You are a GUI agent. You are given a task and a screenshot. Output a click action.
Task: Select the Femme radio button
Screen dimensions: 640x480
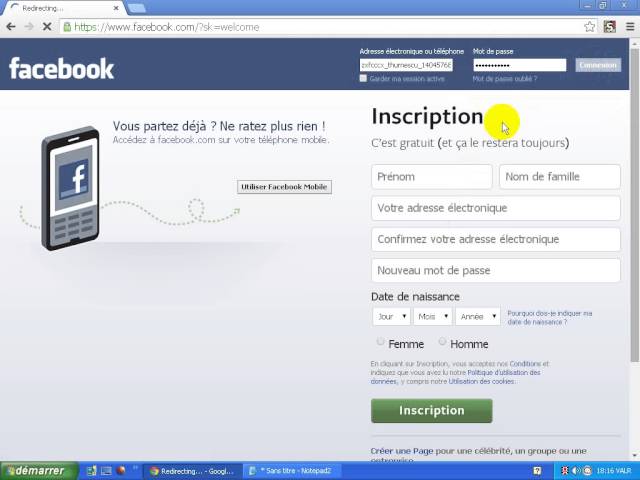coord(380,341)
